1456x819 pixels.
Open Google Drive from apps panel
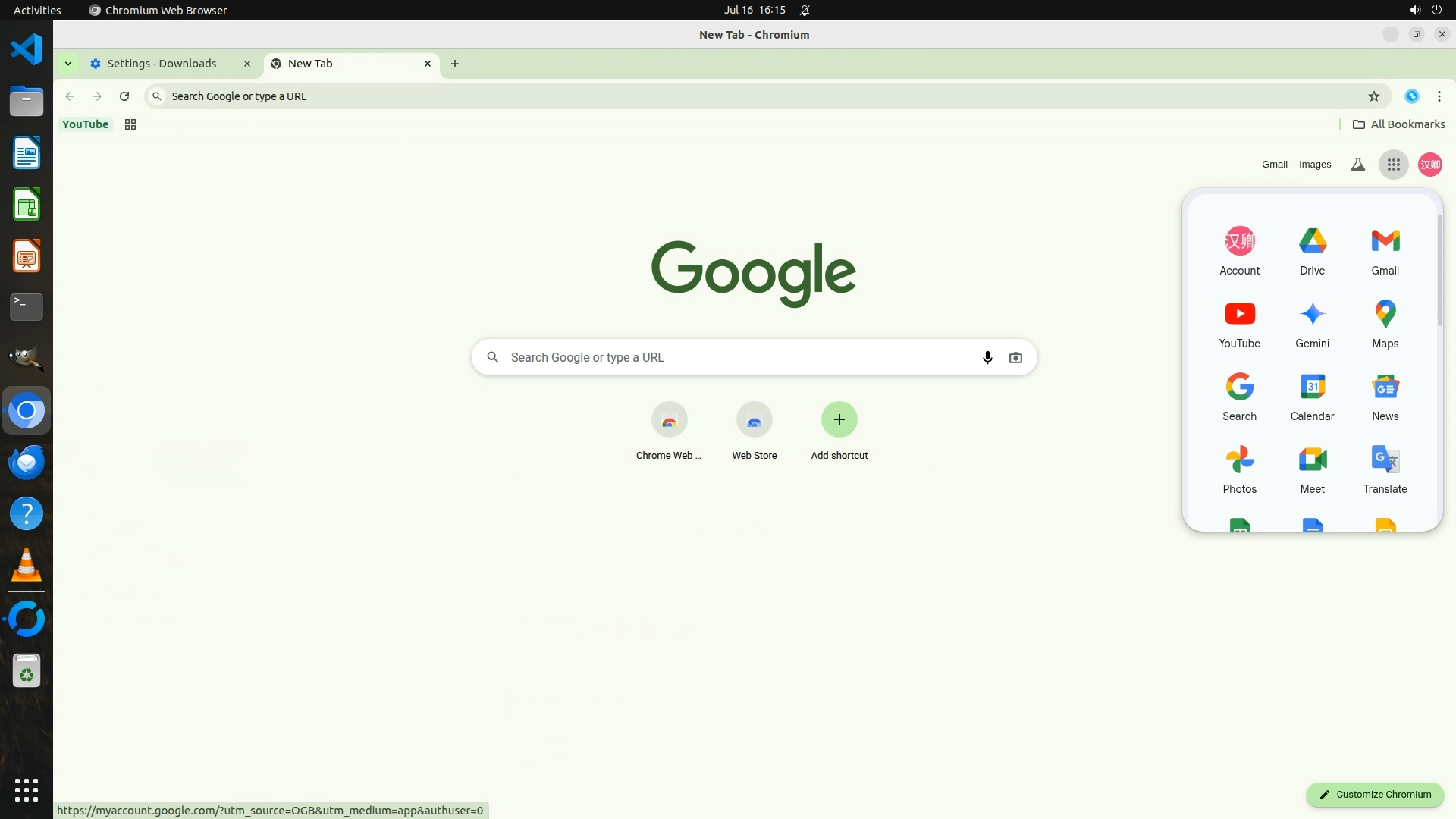tap(1312, 250)
